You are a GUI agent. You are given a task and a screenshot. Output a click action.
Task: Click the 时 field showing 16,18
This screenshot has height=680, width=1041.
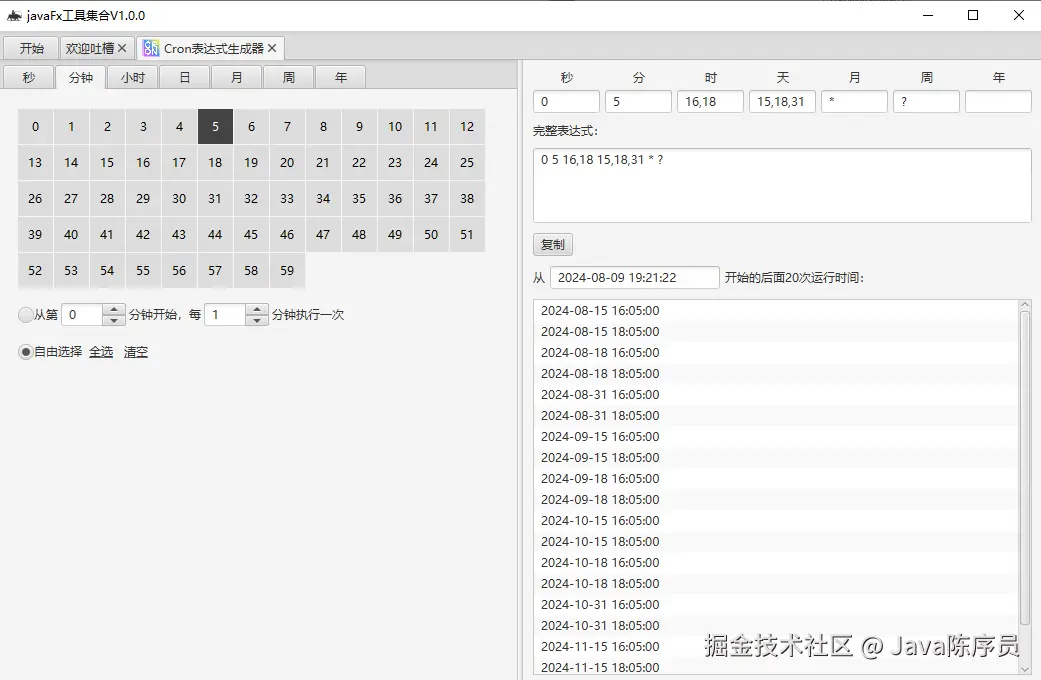(x=710, y=102)
